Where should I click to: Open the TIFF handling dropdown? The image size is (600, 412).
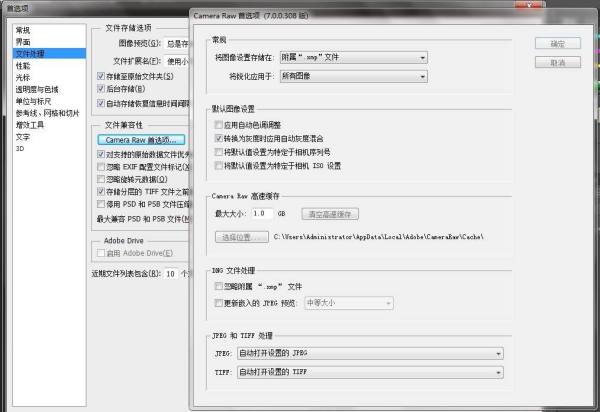point(370,372)
